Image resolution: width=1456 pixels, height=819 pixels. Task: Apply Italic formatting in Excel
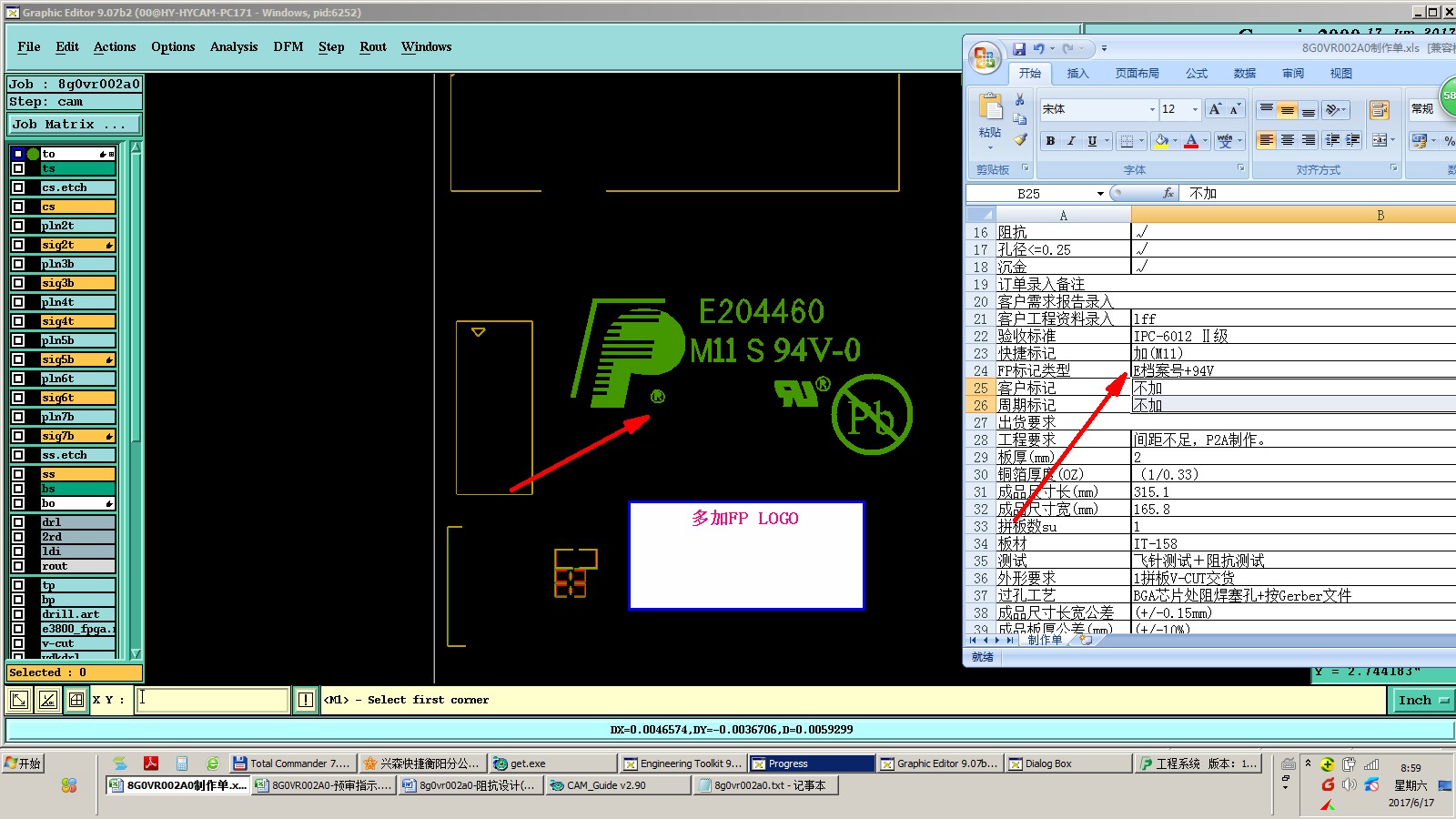click(x=1071, y=141)
